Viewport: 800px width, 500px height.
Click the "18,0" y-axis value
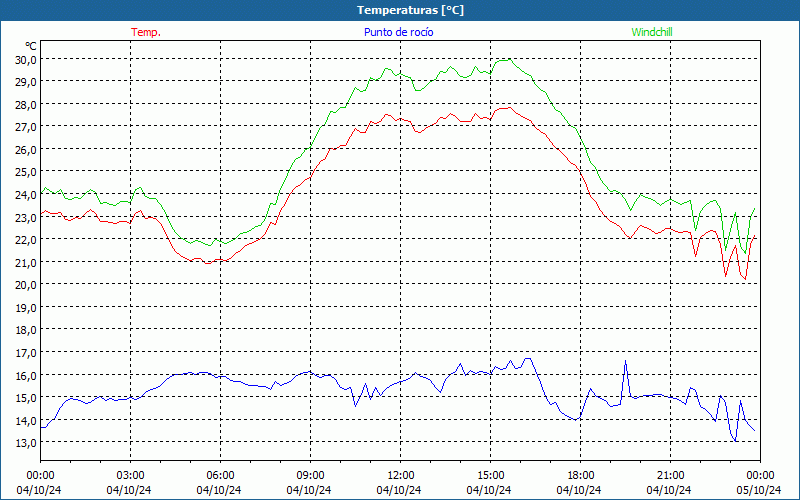[x=26, y=330]
